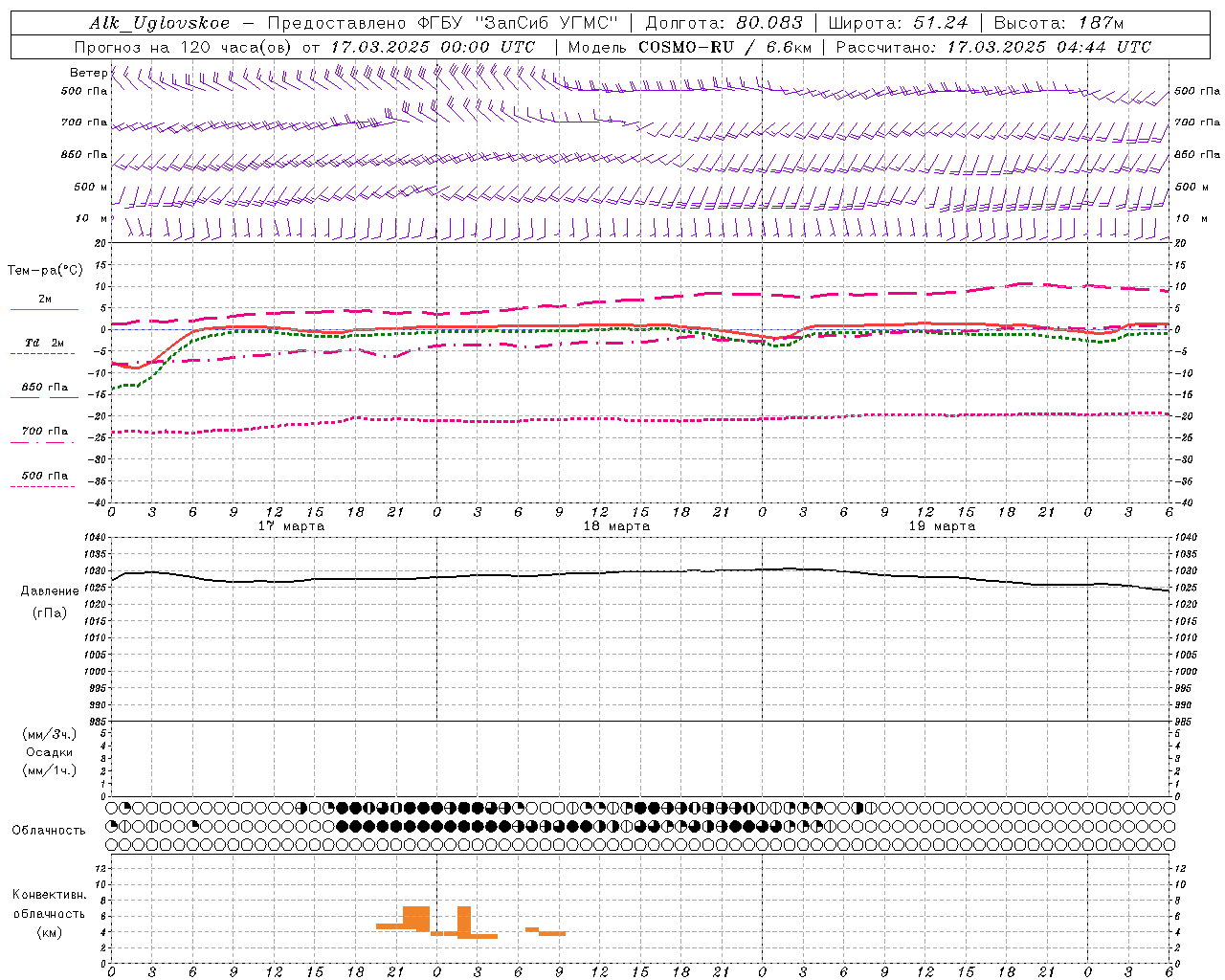Click the '(гПа)' unit under Давление
1225x980 pixels.
point(50,613)
